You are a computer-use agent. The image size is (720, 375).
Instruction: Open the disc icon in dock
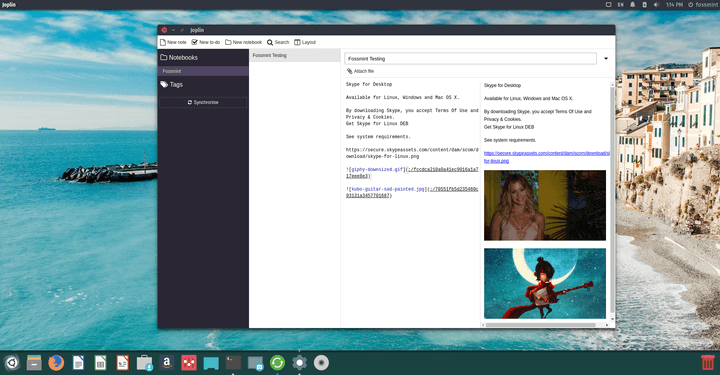coord(321,363)
